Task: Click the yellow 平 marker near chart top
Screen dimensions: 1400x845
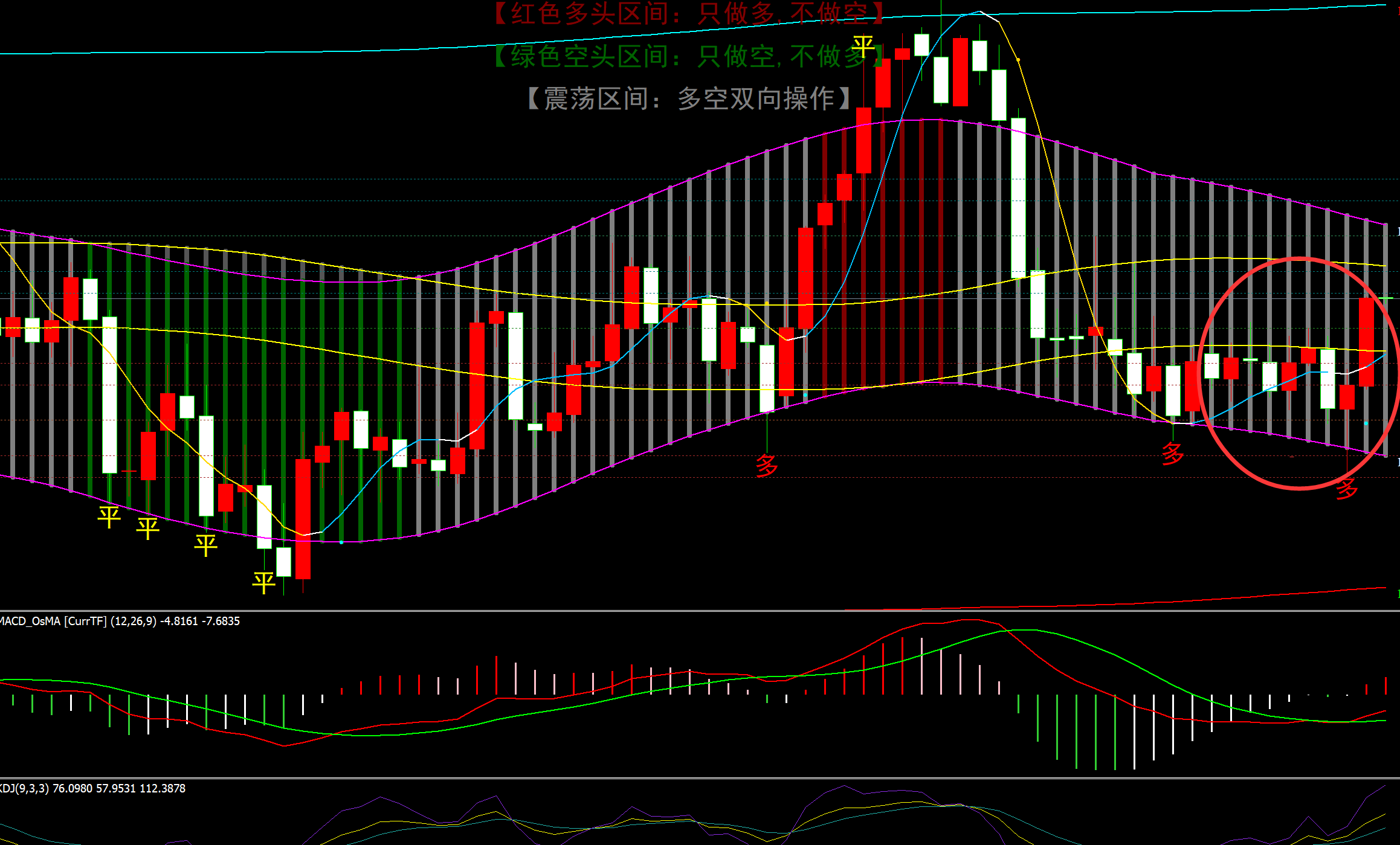Action: pos(863,46)
